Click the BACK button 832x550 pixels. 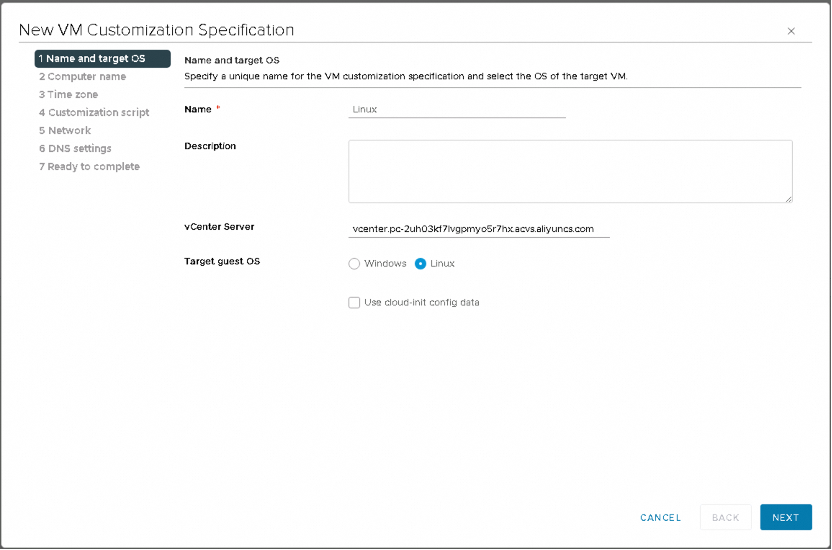click(725, 517)
